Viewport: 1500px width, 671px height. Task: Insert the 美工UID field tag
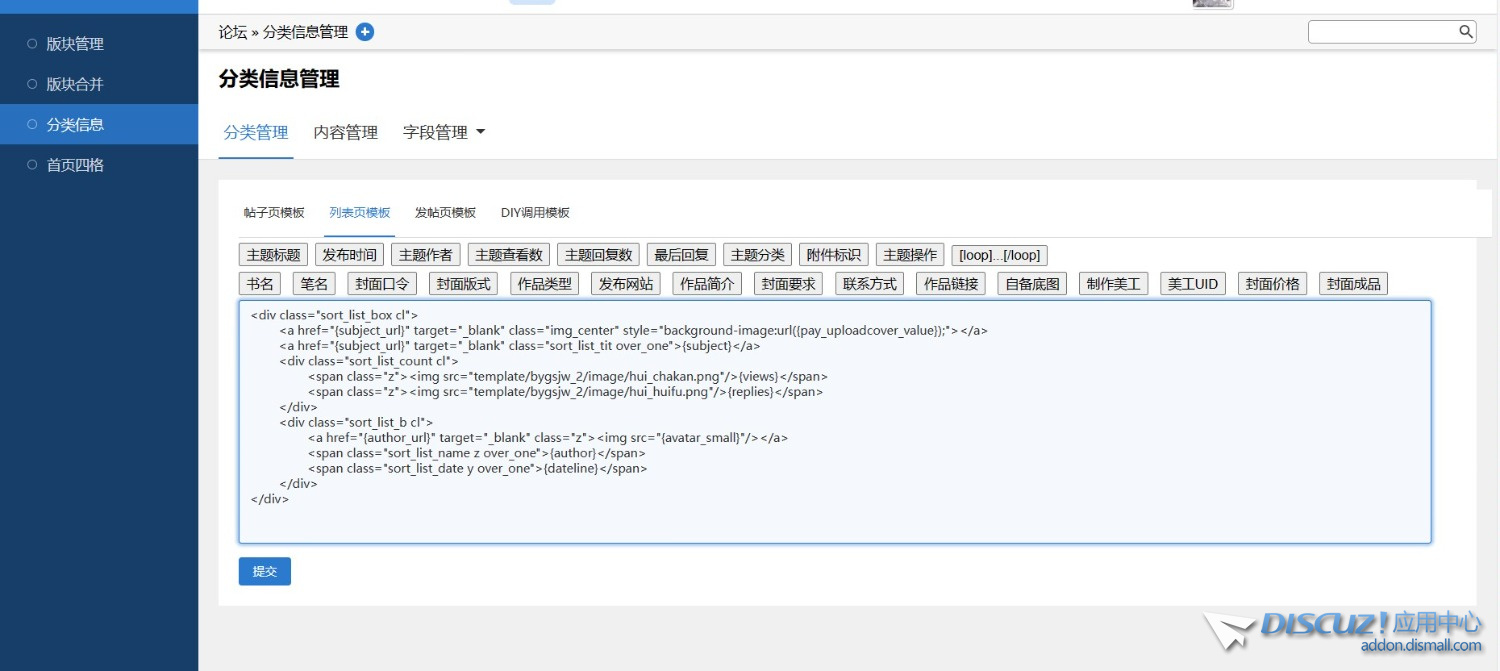point(1194,284)
